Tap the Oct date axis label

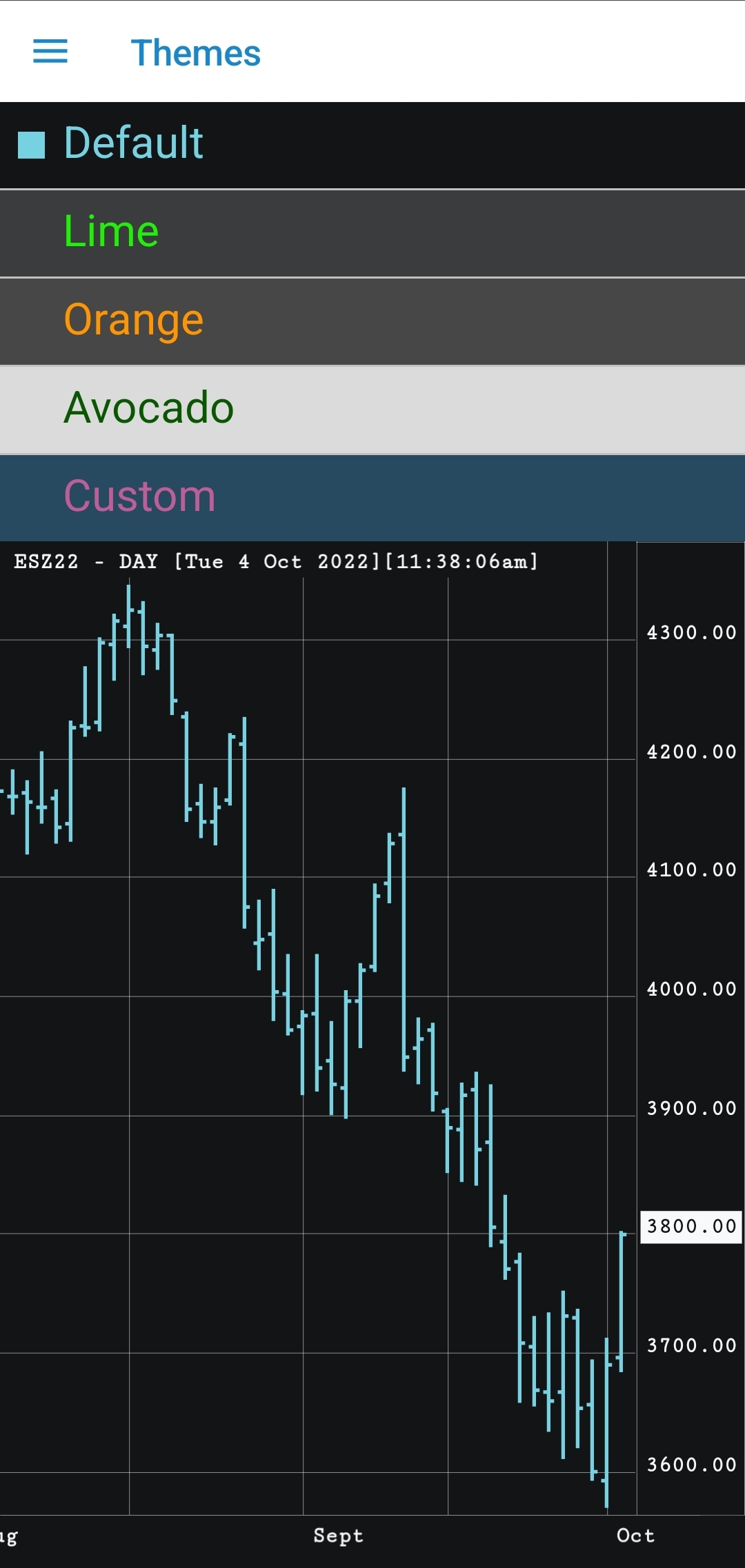coord(635,1536)
